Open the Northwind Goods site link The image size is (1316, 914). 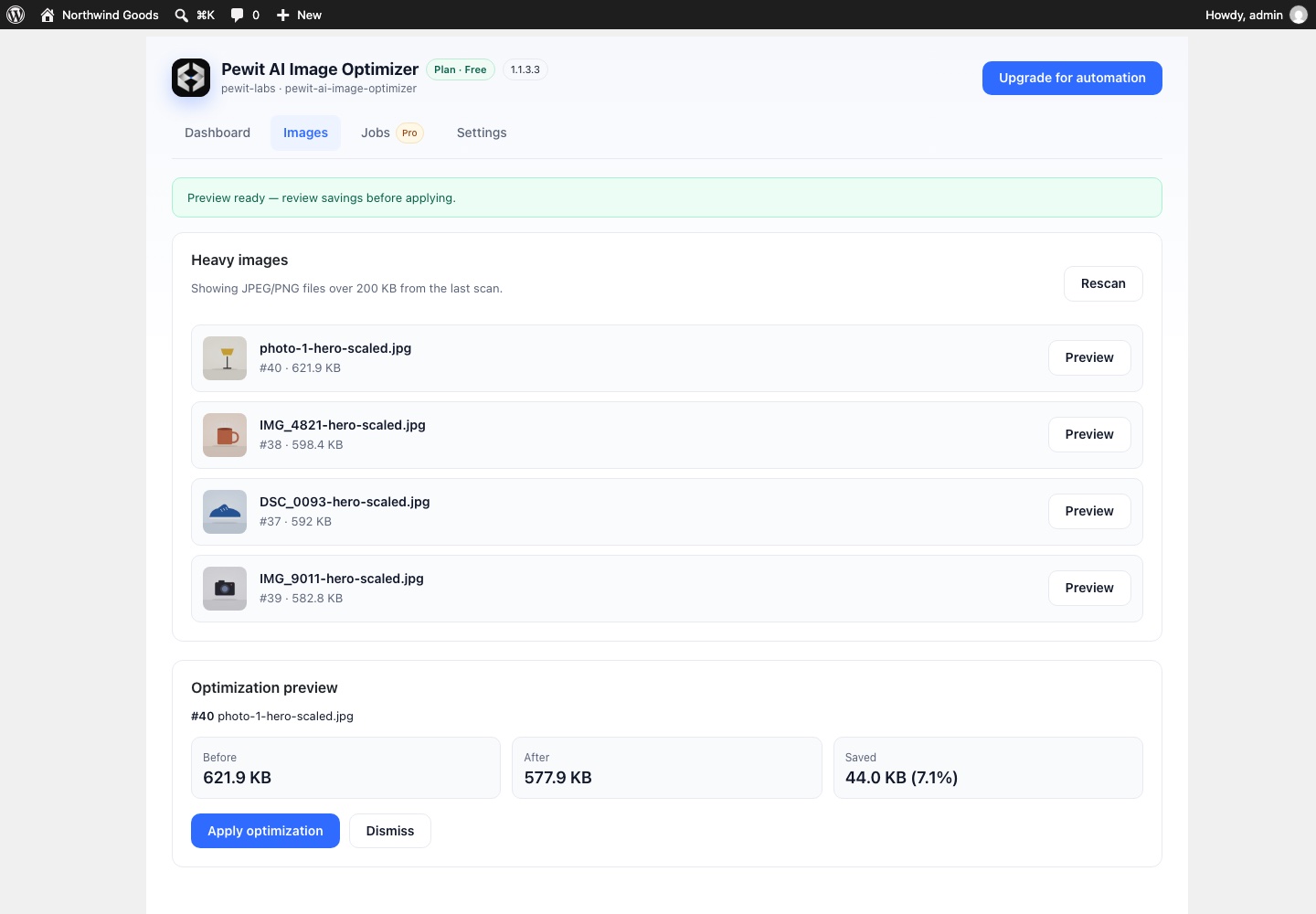(111, 15)
